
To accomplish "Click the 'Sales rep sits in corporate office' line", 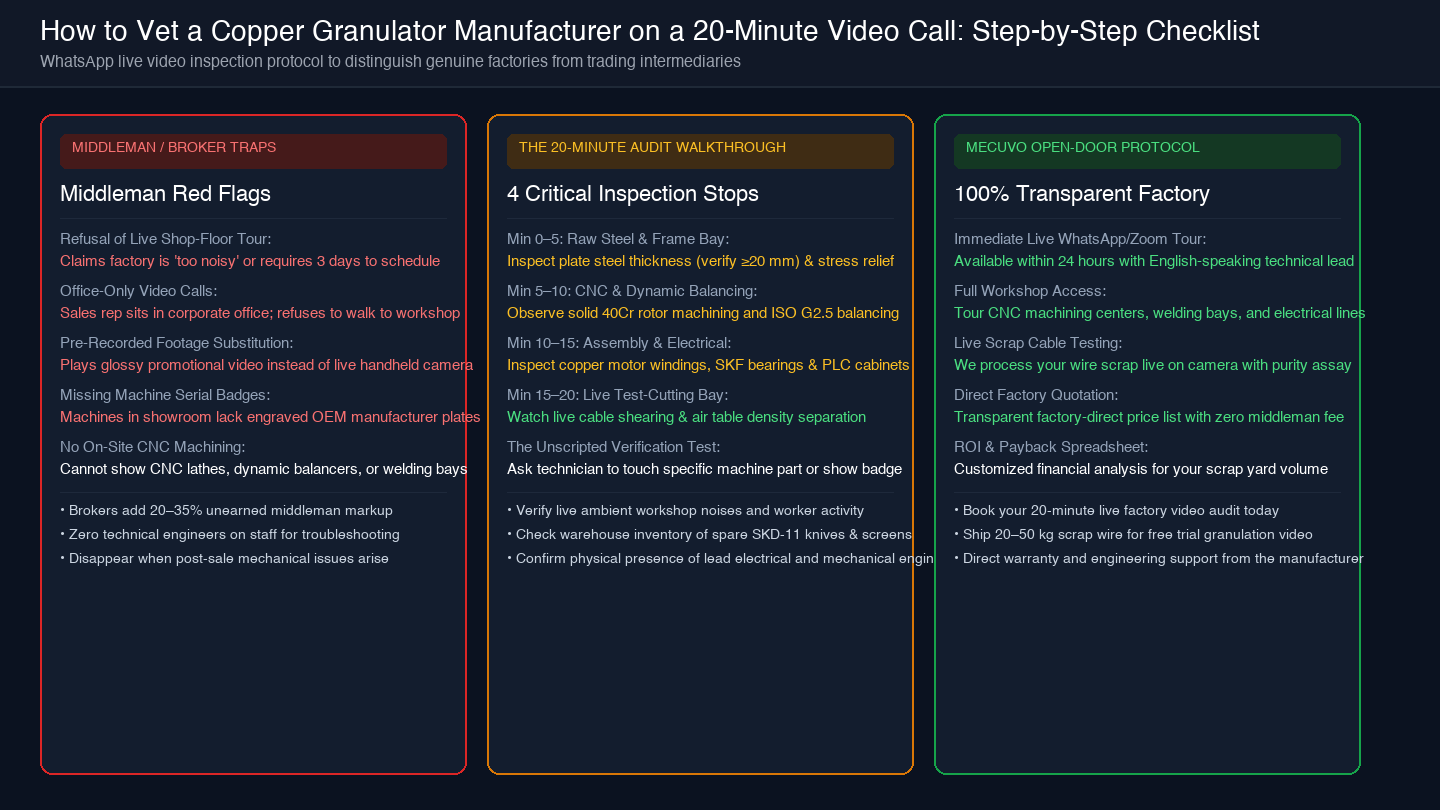I will tap(260, 313).
